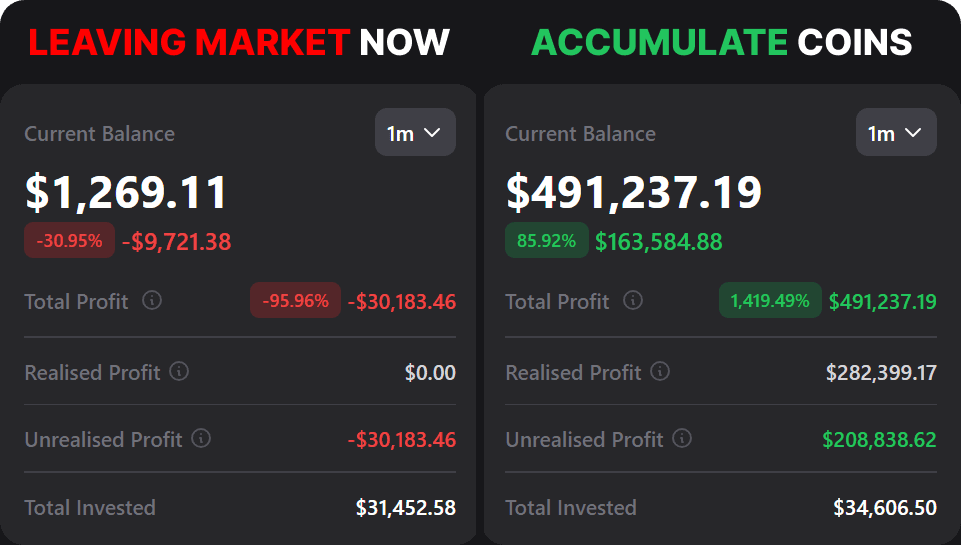The image size is (961, 545).
Task: Select the 1,419.49% Total Profit badge
Action: 770,300
